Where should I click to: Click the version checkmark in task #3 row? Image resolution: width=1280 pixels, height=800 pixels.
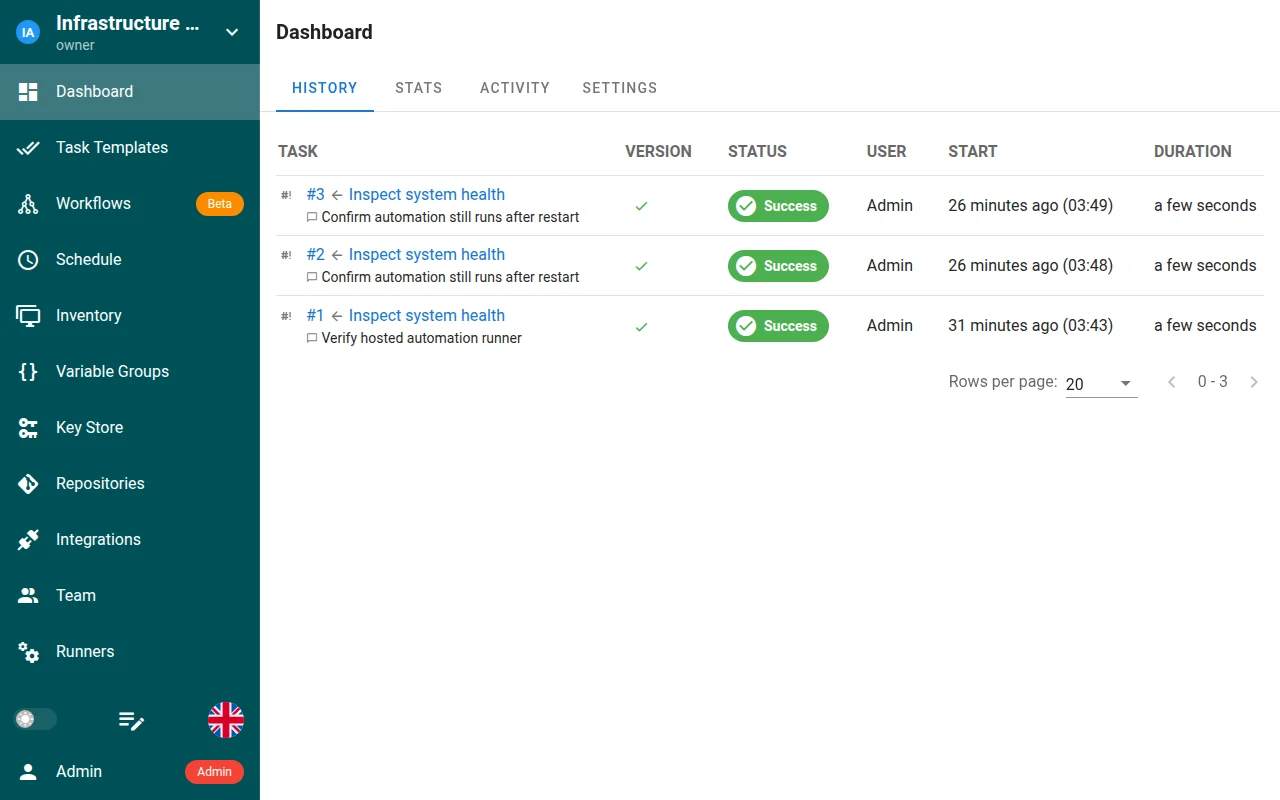tap(642, 206)
